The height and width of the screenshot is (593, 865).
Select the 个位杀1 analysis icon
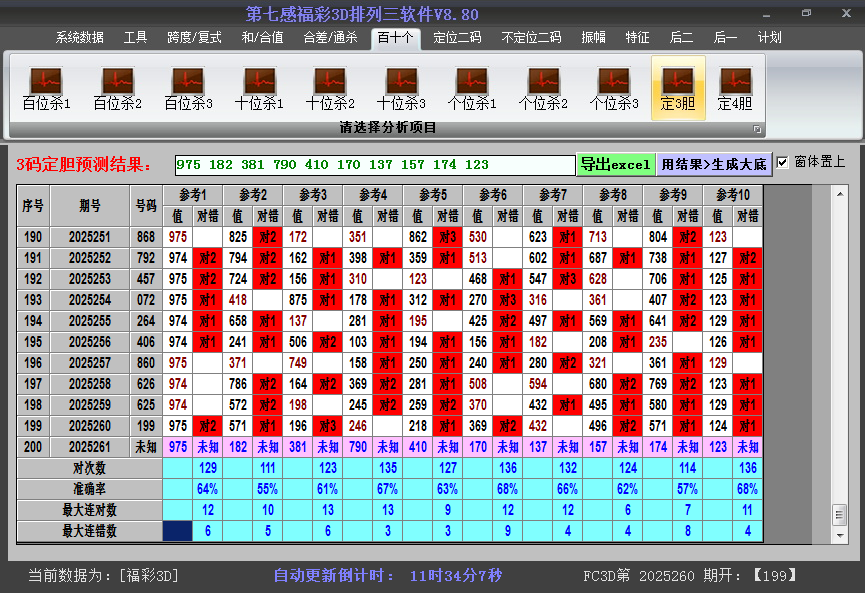pos(472,88)
